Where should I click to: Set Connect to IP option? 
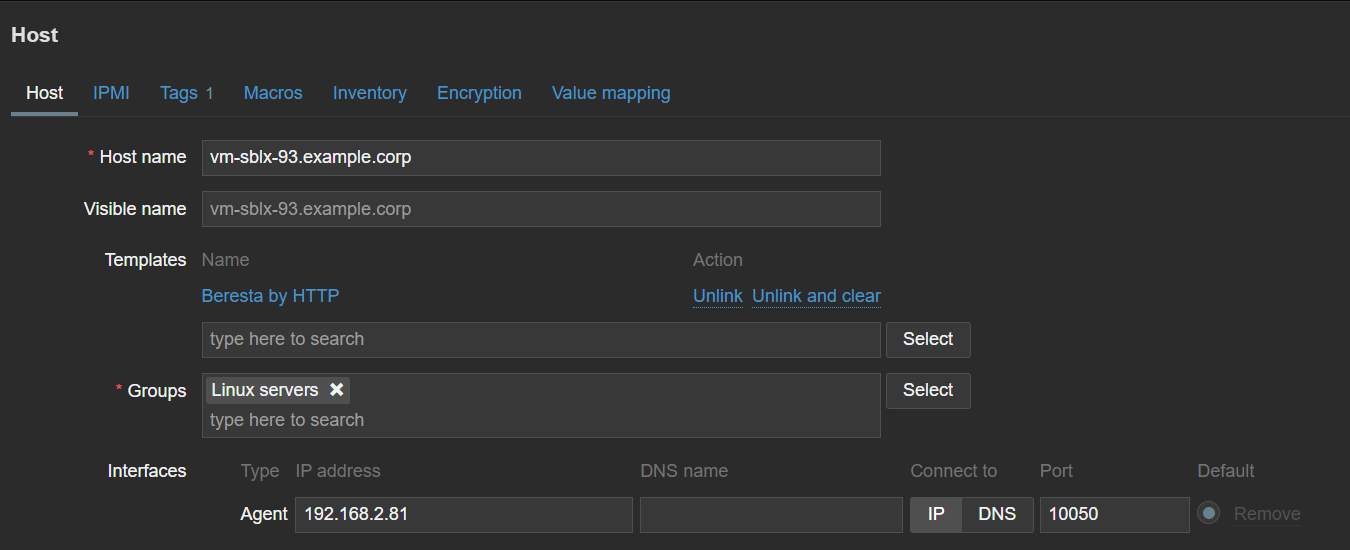point(936,514)
